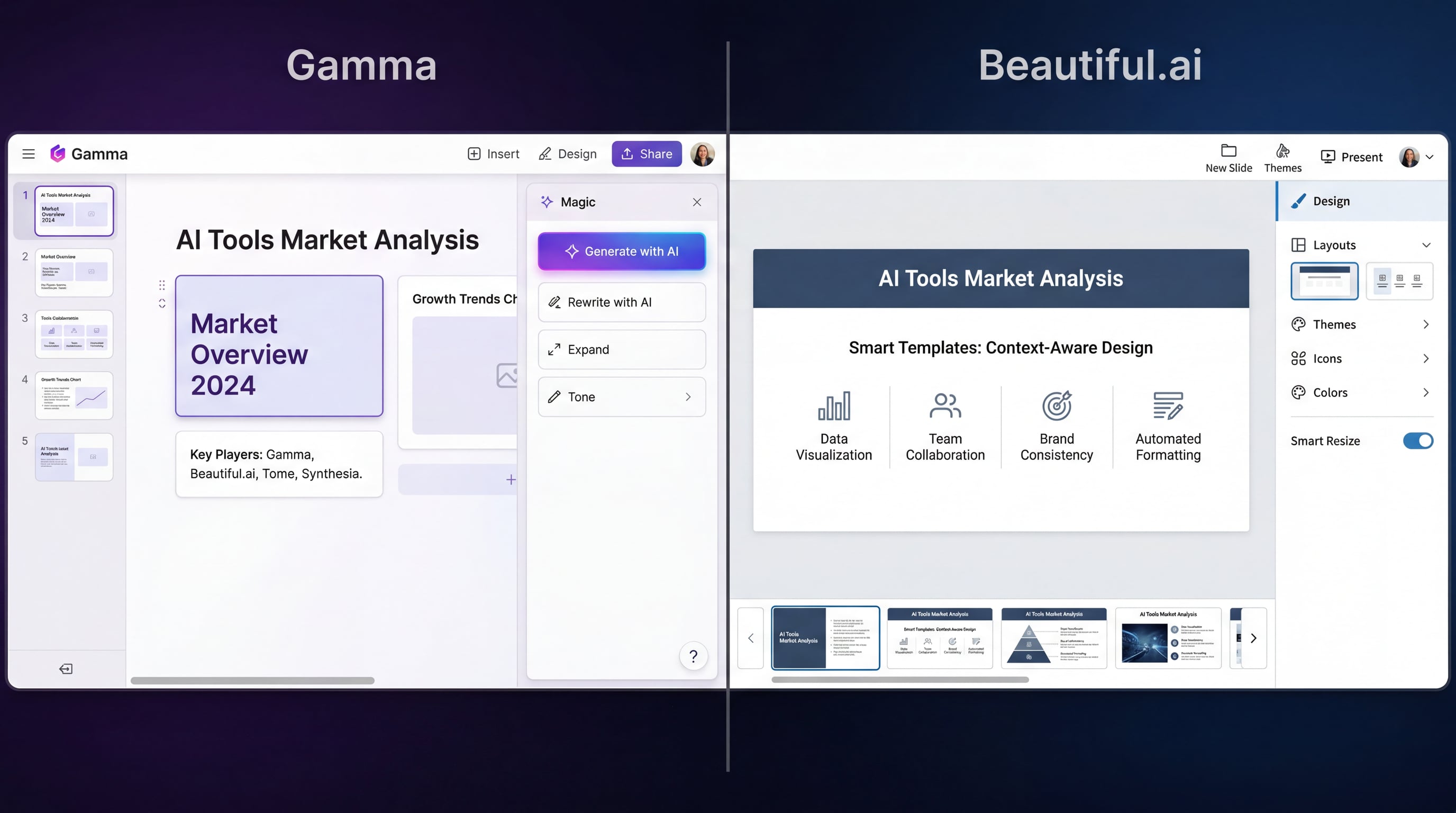Open the Insert menu in Gamma
The width and height of the screenshot is (1456, 813).
493,154
